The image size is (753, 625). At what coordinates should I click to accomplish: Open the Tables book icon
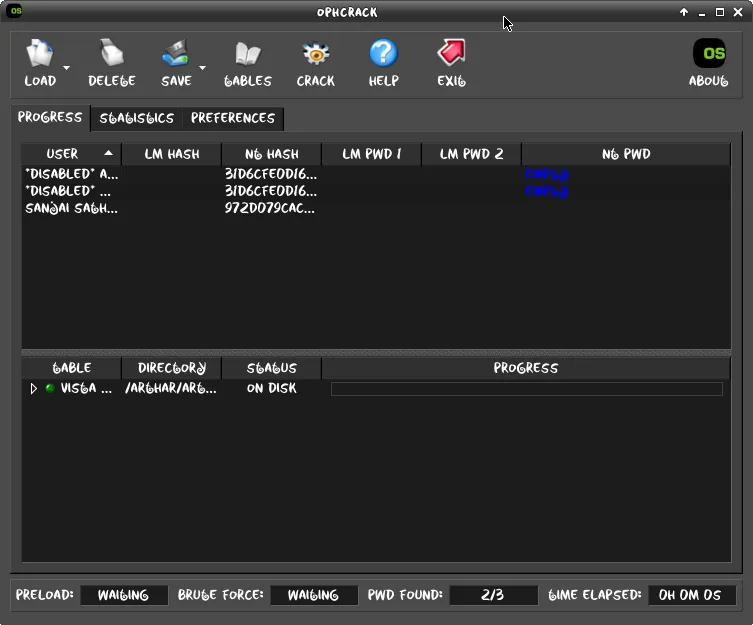(x=248, y=53)
